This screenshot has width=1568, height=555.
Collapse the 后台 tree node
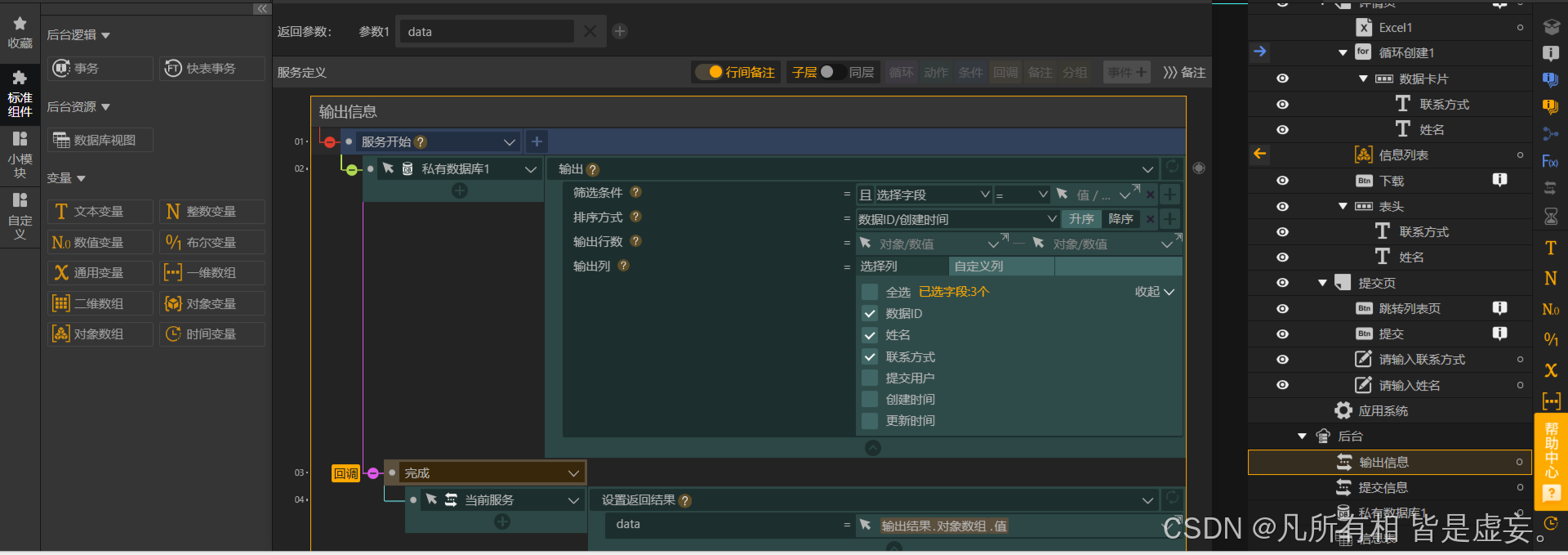[1302, 436]
